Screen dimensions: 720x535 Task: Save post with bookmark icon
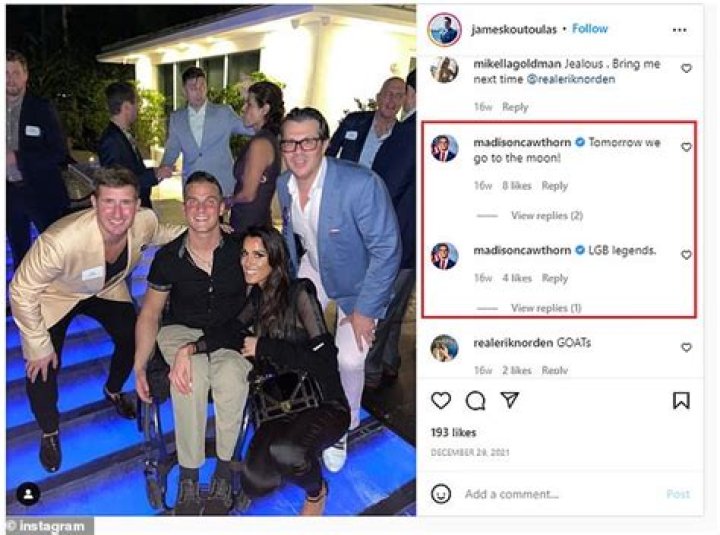pos(681,400)
